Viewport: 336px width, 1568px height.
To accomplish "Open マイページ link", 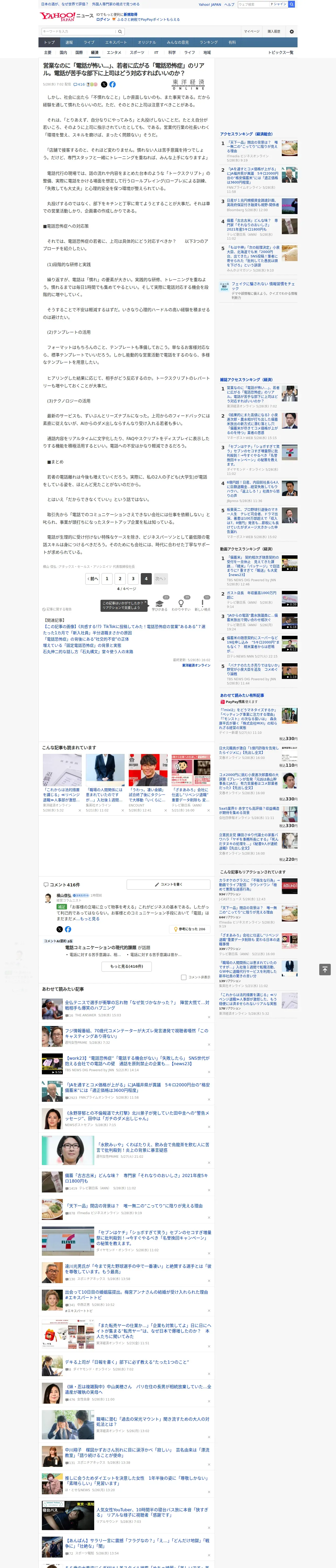I will [x=252, y=32].
